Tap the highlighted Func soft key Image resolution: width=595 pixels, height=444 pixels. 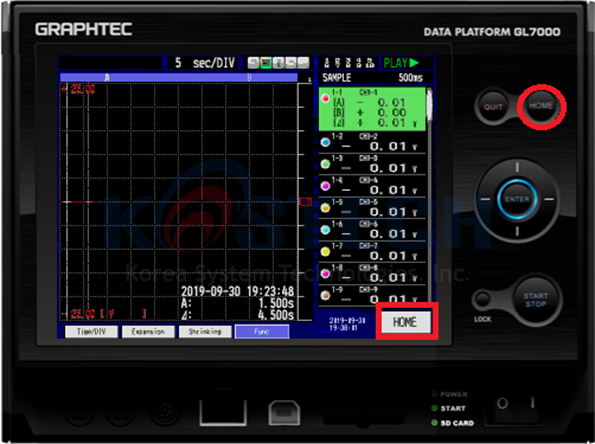(262, 332)
